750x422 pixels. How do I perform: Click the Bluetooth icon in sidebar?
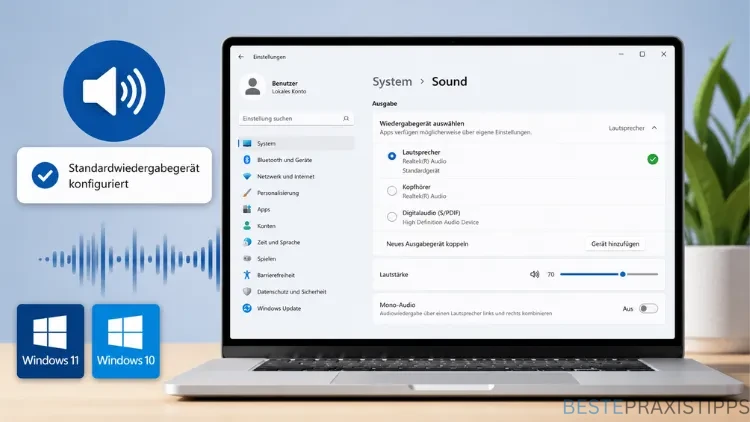pyautogui.click(x=247, y=159)
